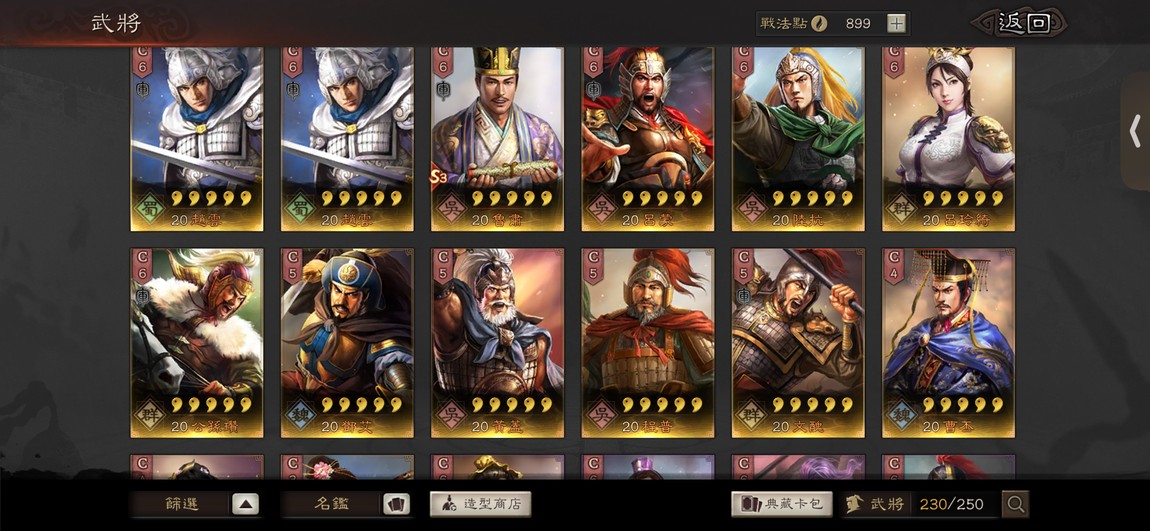
Task: Open the 篩選 filter label
Action: tap(181, 504)
